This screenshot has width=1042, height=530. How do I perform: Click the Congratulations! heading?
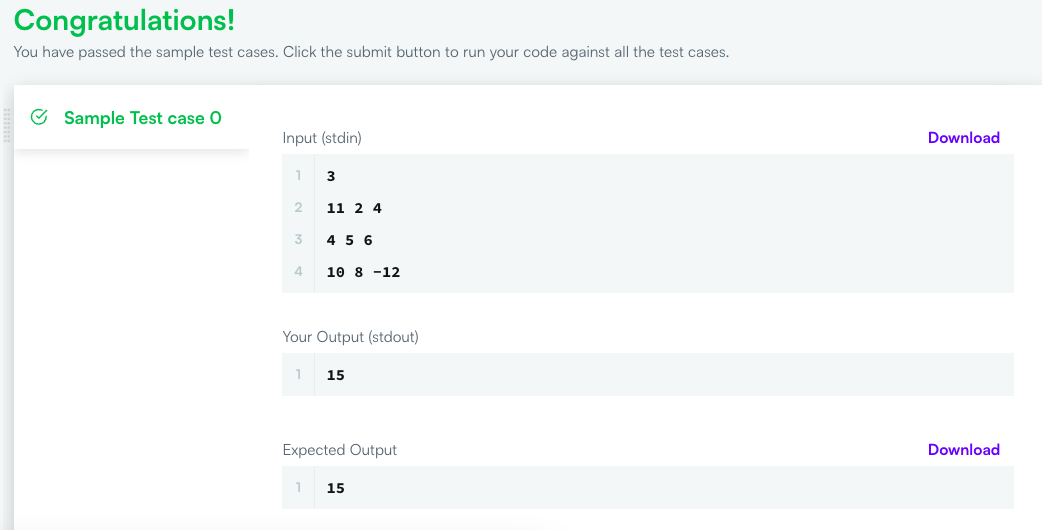point(124,21)
